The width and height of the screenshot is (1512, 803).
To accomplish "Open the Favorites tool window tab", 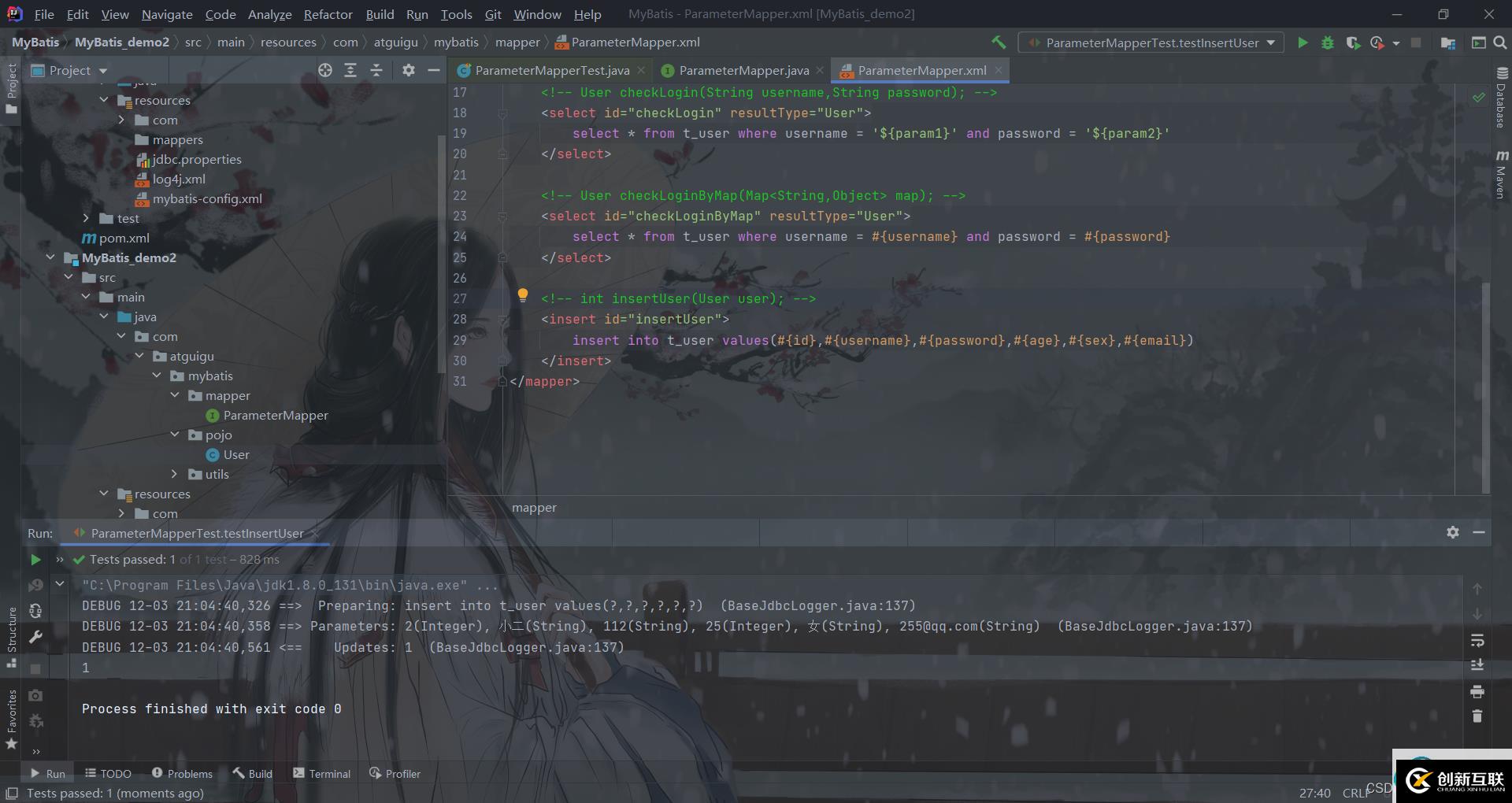I will [11, 720].
